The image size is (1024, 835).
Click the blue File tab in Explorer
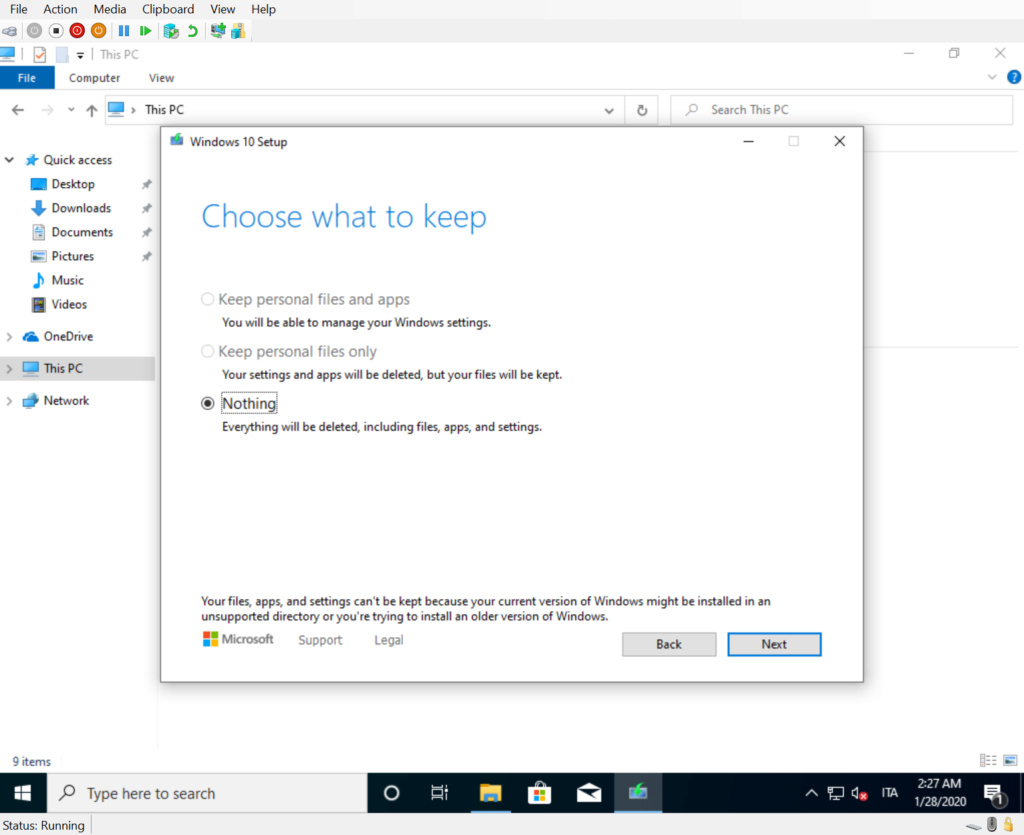click(27, 78)
